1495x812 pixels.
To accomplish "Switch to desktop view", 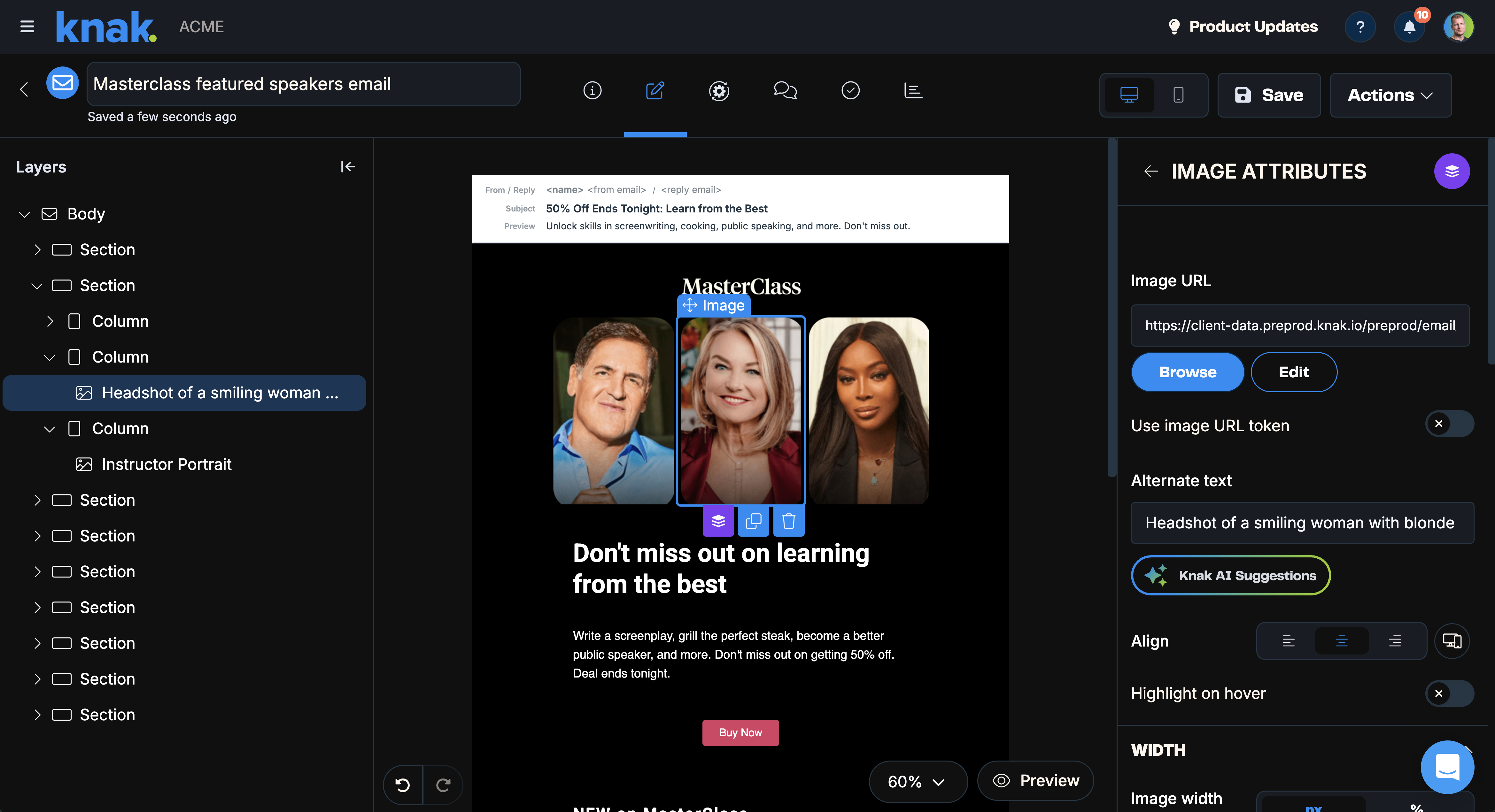I will pos(1129,95).
